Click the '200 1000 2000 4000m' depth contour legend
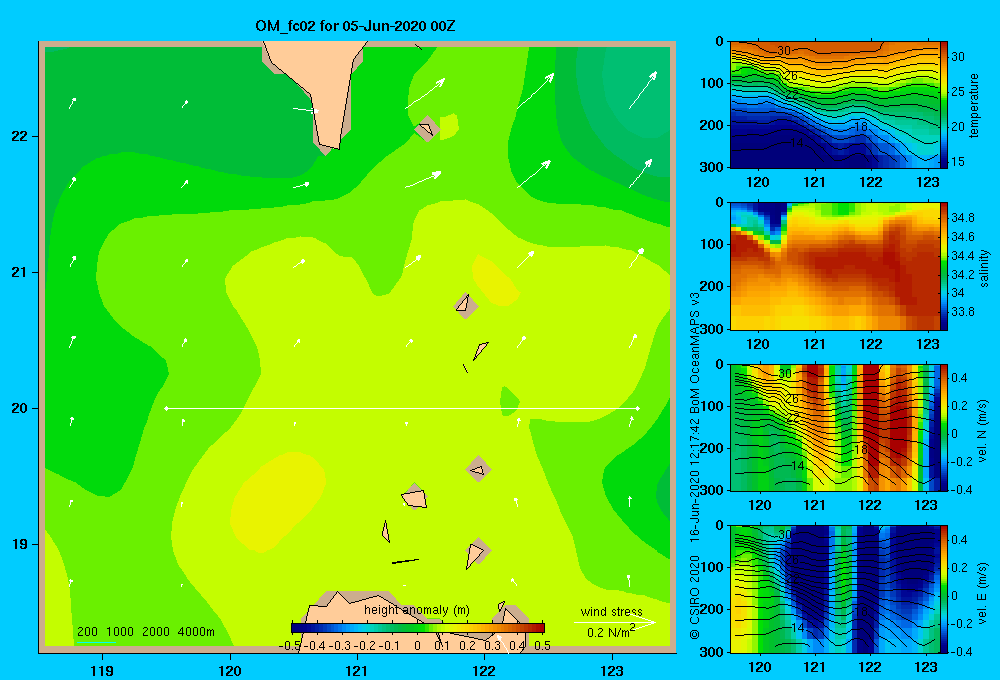 coord(145,632)
